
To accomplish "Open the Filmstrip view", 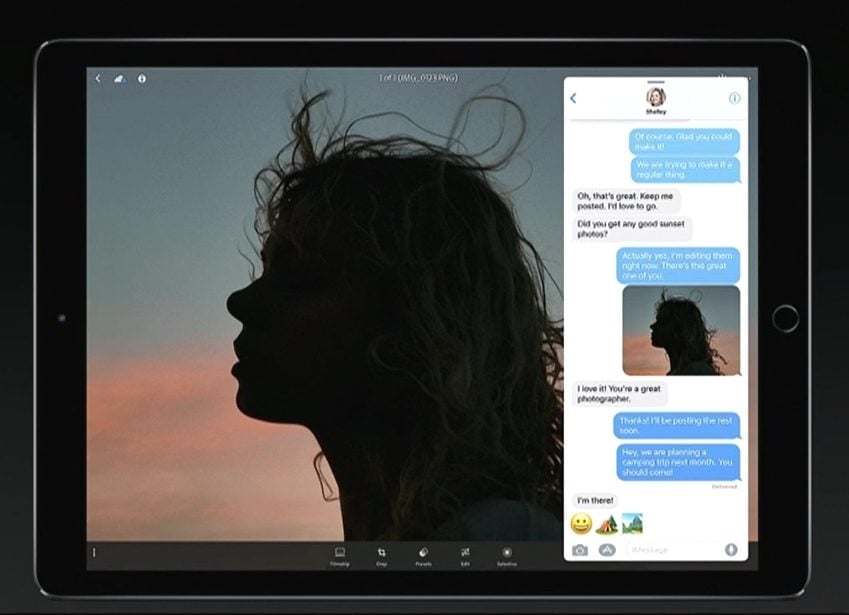I will (x=339, y=554).
